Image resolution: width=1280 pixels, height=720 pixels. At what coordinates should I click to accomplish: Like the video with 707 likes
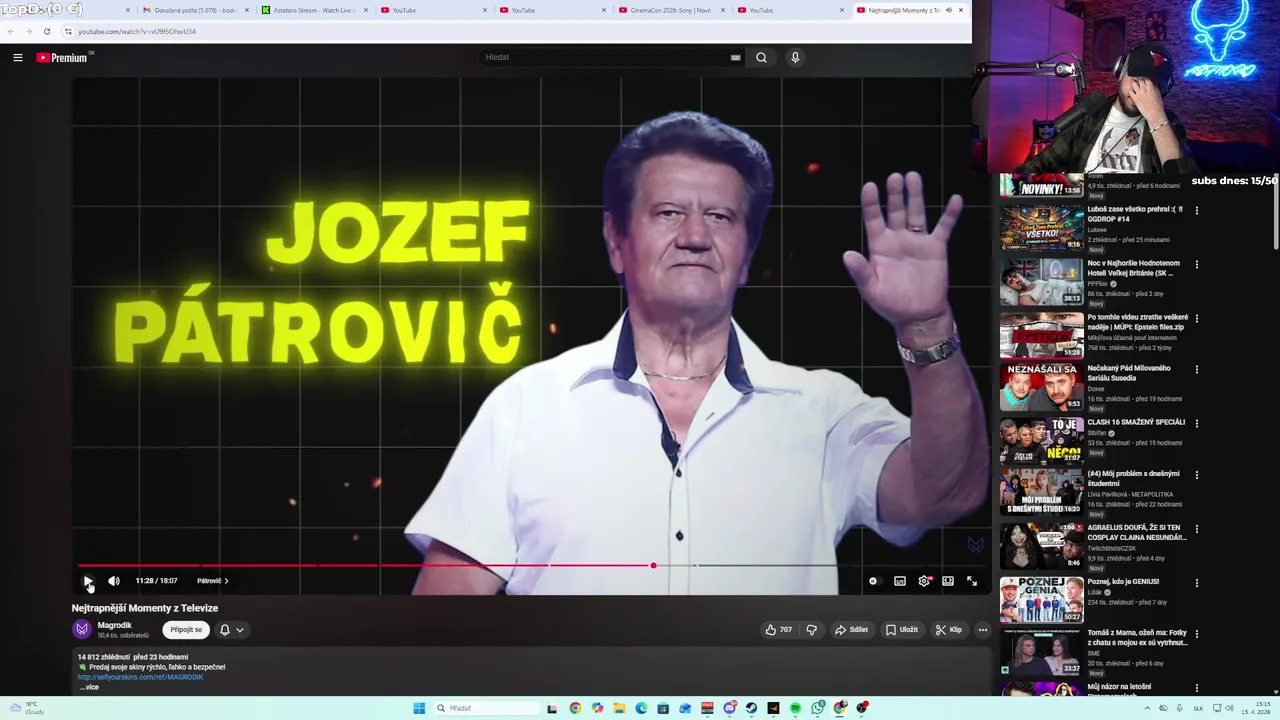coord(779,630)
